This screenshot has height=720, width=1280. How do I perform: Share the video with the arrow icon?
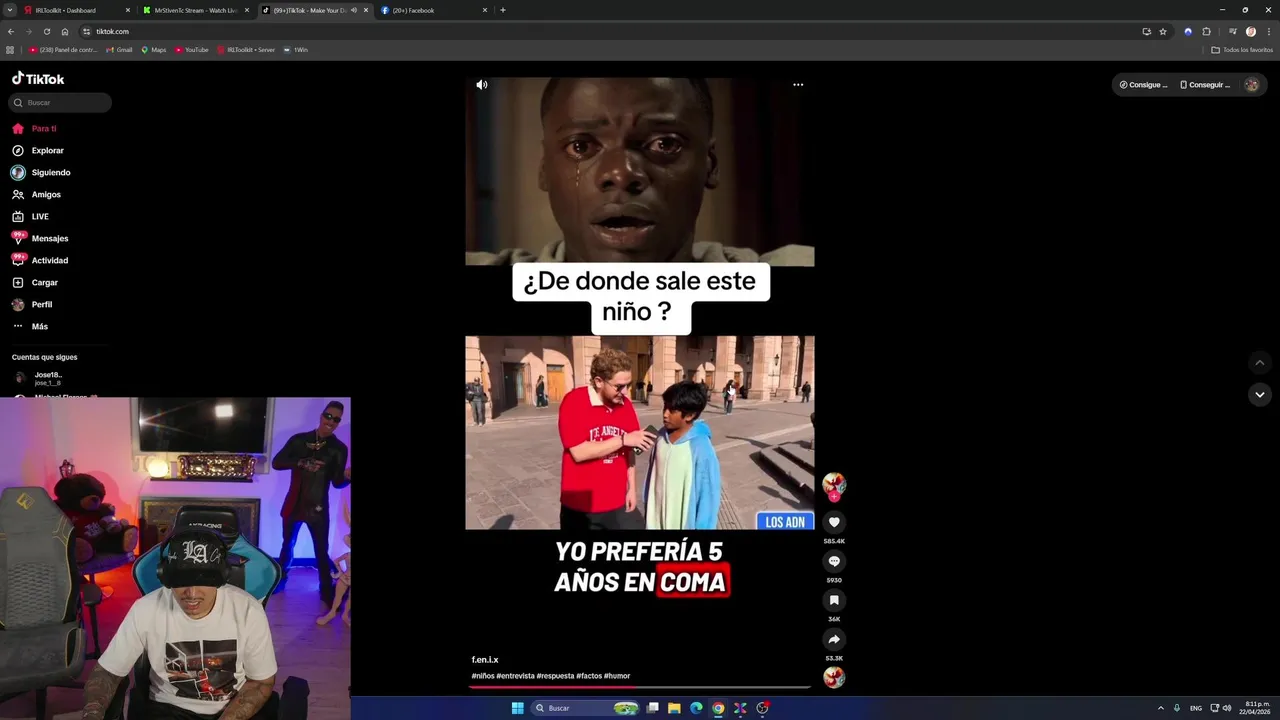[x=834, y=639]
